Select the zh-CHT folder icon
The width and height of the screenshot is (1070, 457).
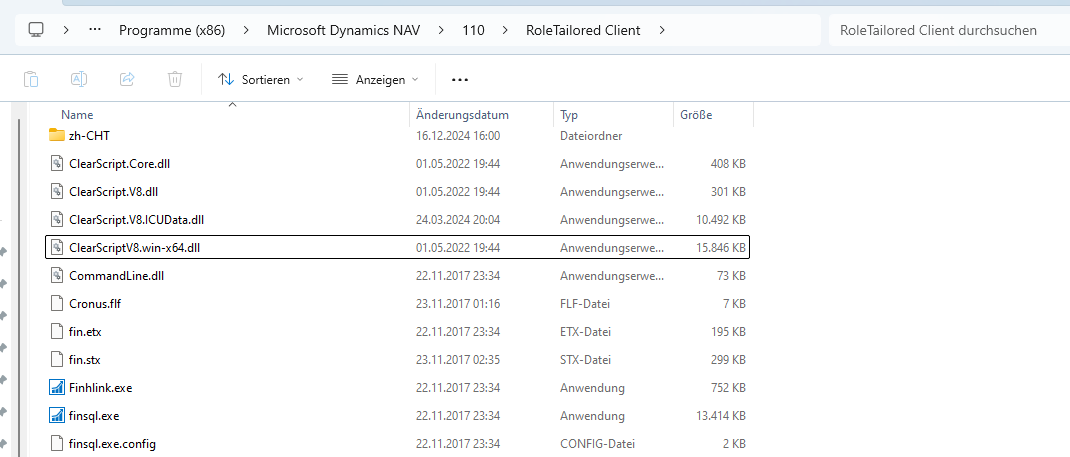click(57, 136)
